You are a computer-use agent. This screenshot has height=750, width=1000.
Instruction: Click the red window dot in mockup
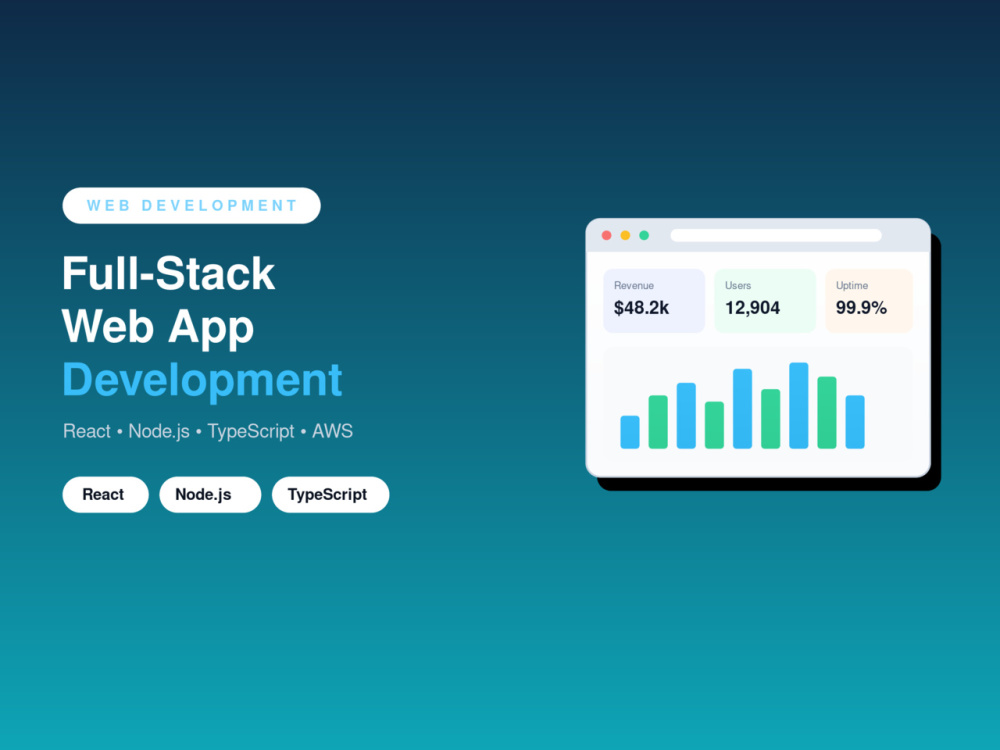coord(607,235)
